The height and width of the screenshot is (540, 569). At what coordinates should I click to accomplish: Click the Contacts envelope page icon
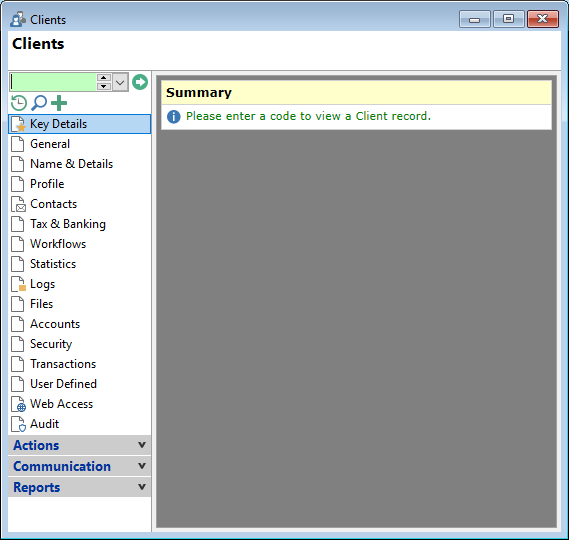18,204
